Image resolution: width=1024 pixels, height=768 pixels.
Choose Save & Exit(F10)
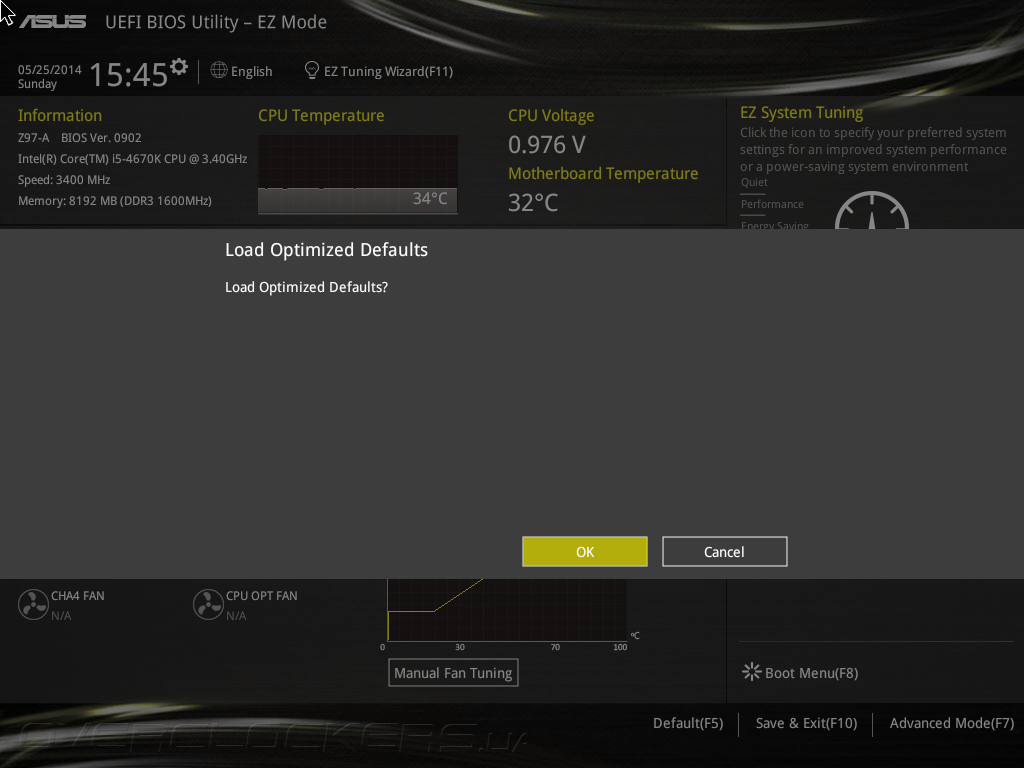(x=807, y=723)
